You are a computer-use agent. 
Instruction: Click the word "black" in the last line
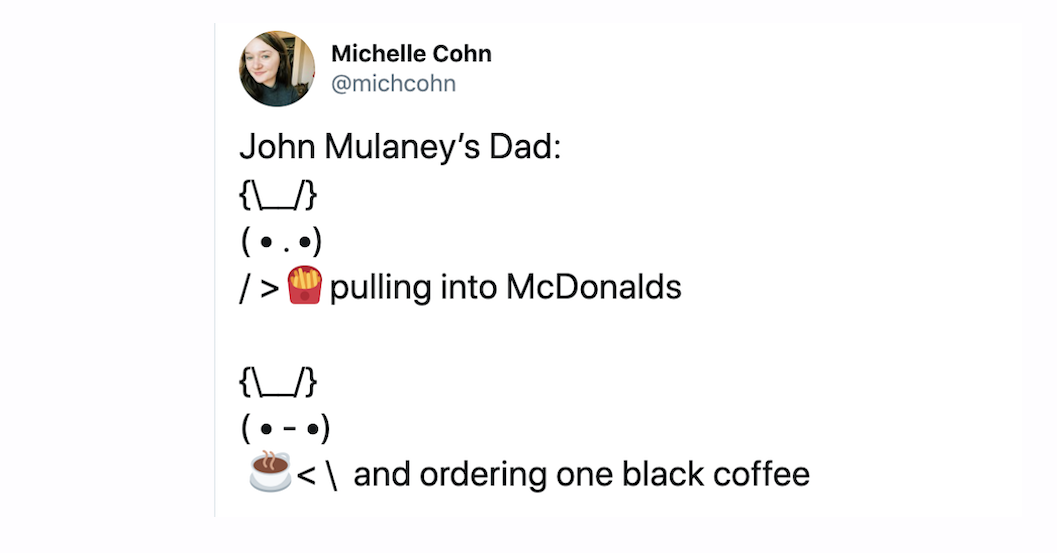coord(663,473)
